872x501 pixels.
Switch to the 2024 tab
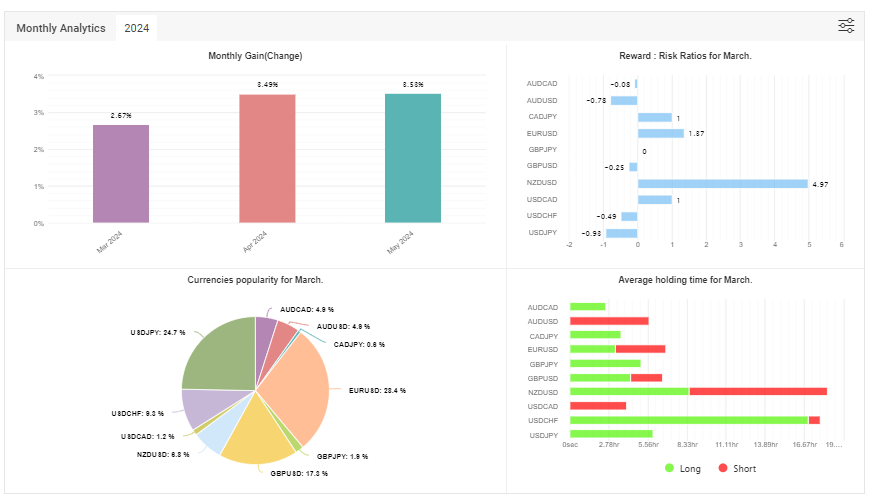pos(136,28)
